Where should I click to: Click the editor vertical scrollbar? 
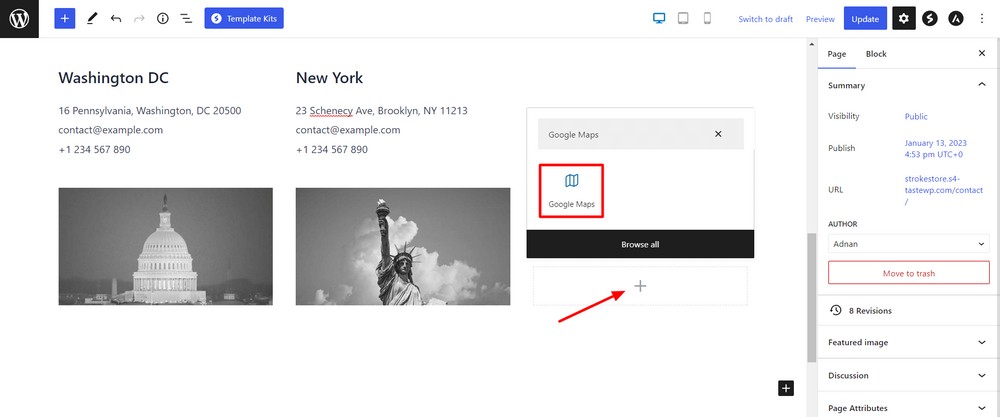point(811,297)
